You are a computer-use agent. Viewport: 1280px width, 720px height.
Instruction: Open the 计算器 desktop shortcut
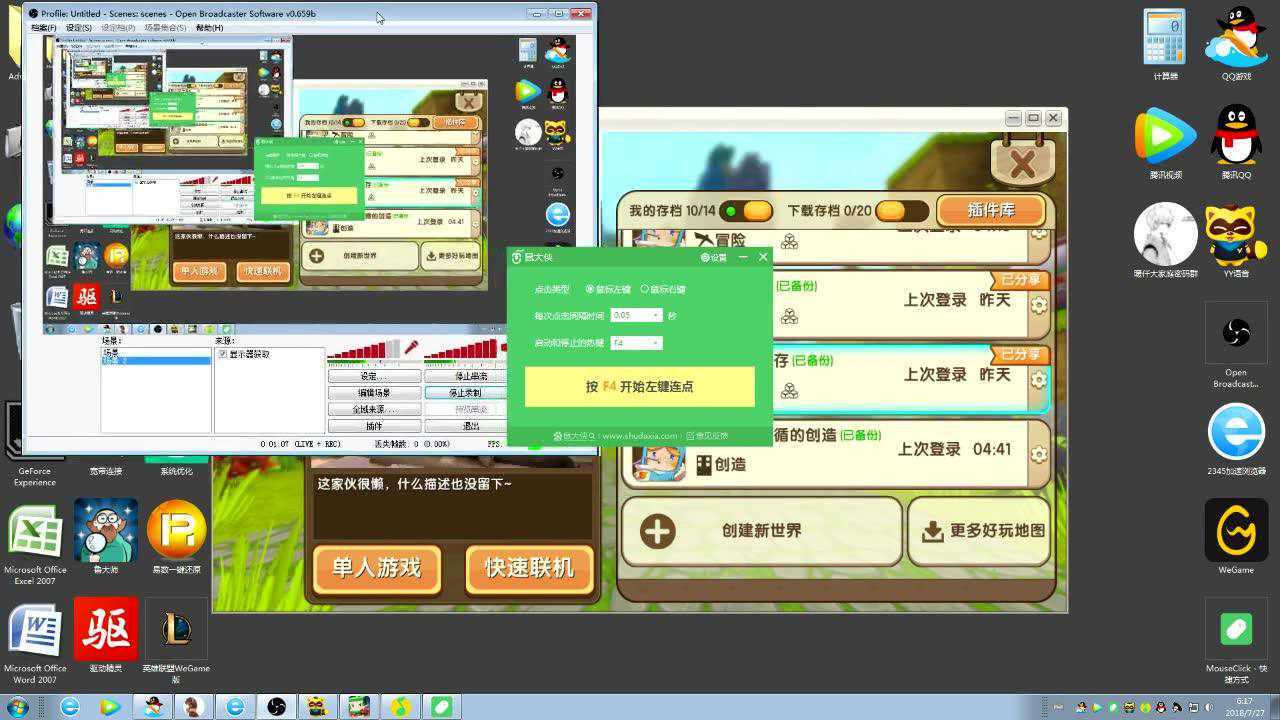1165,45
